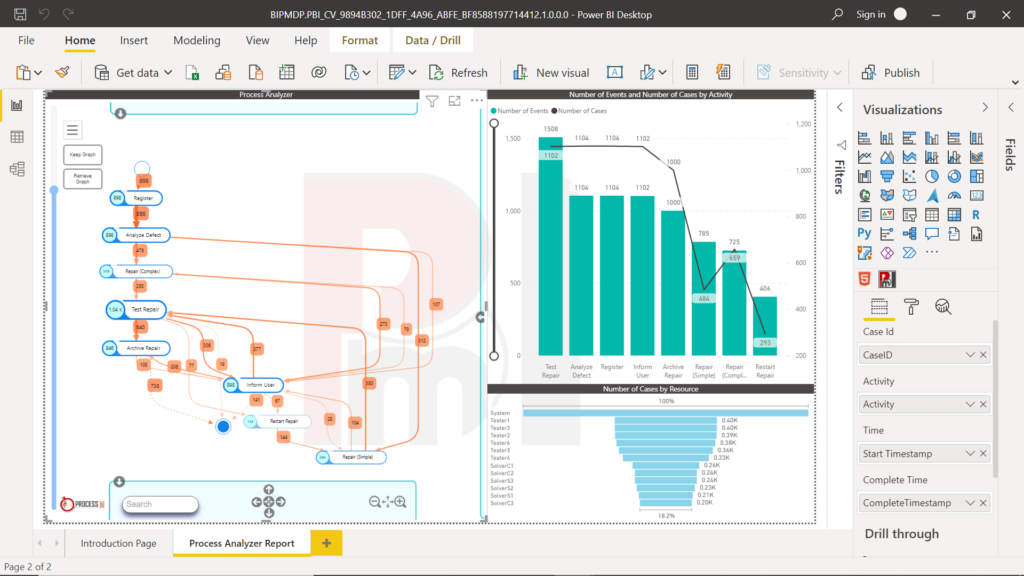
Task: Select the slicer visualization icon
Action: coord(910,214)
